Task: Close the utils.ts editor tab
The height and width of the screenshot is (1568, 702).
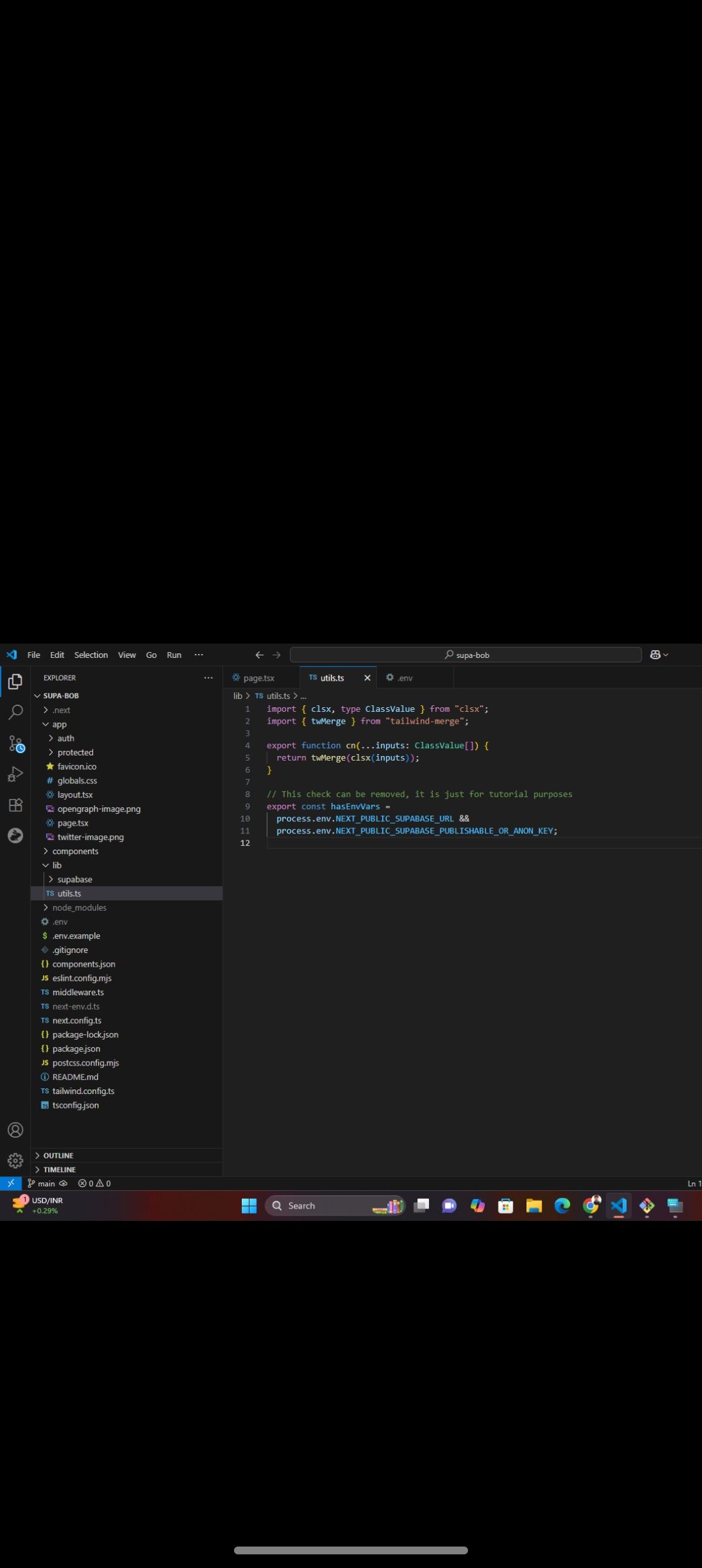Action: coord(367,677)
